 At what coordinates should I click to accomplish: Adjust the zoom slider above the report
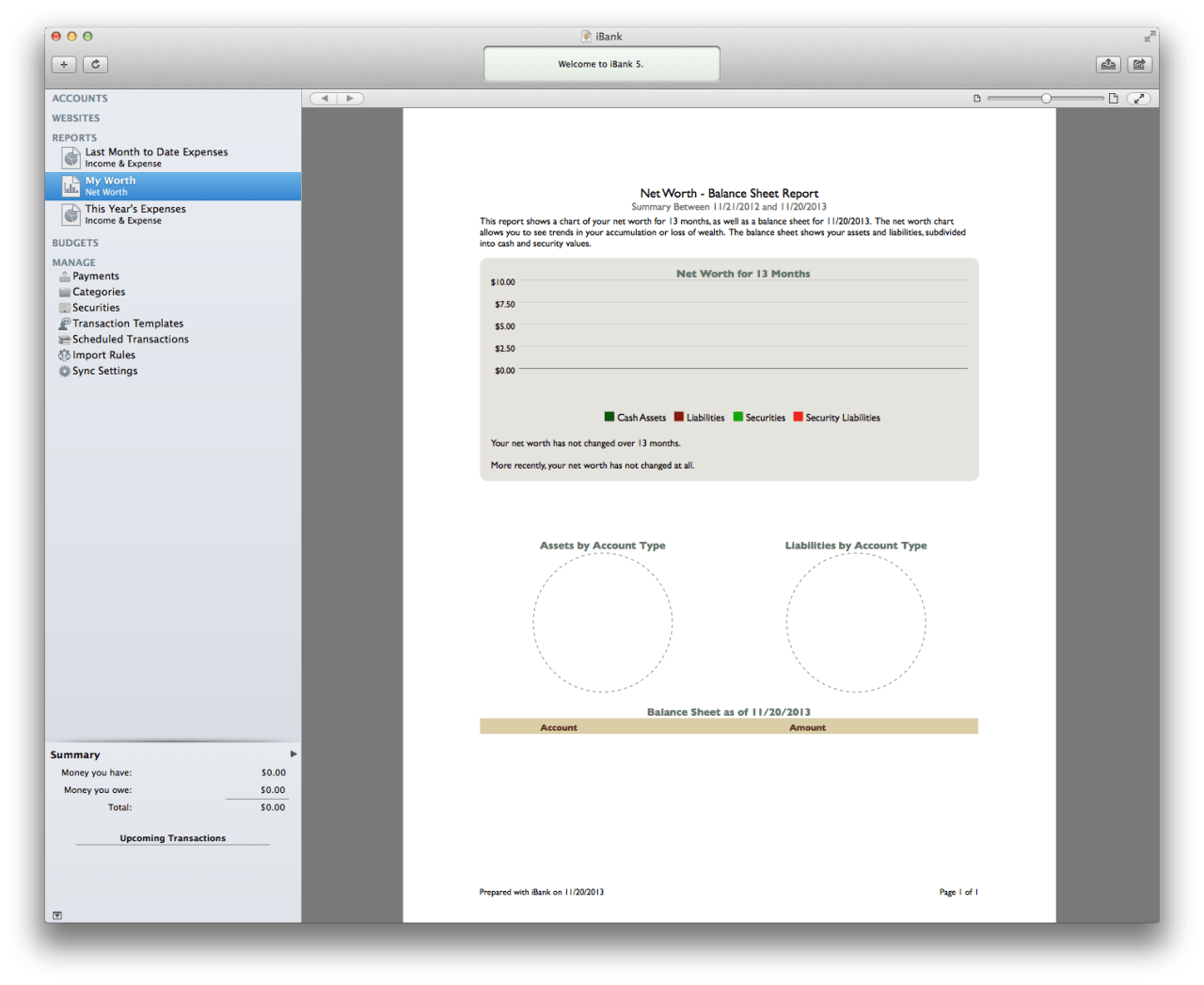(1046, 97)
